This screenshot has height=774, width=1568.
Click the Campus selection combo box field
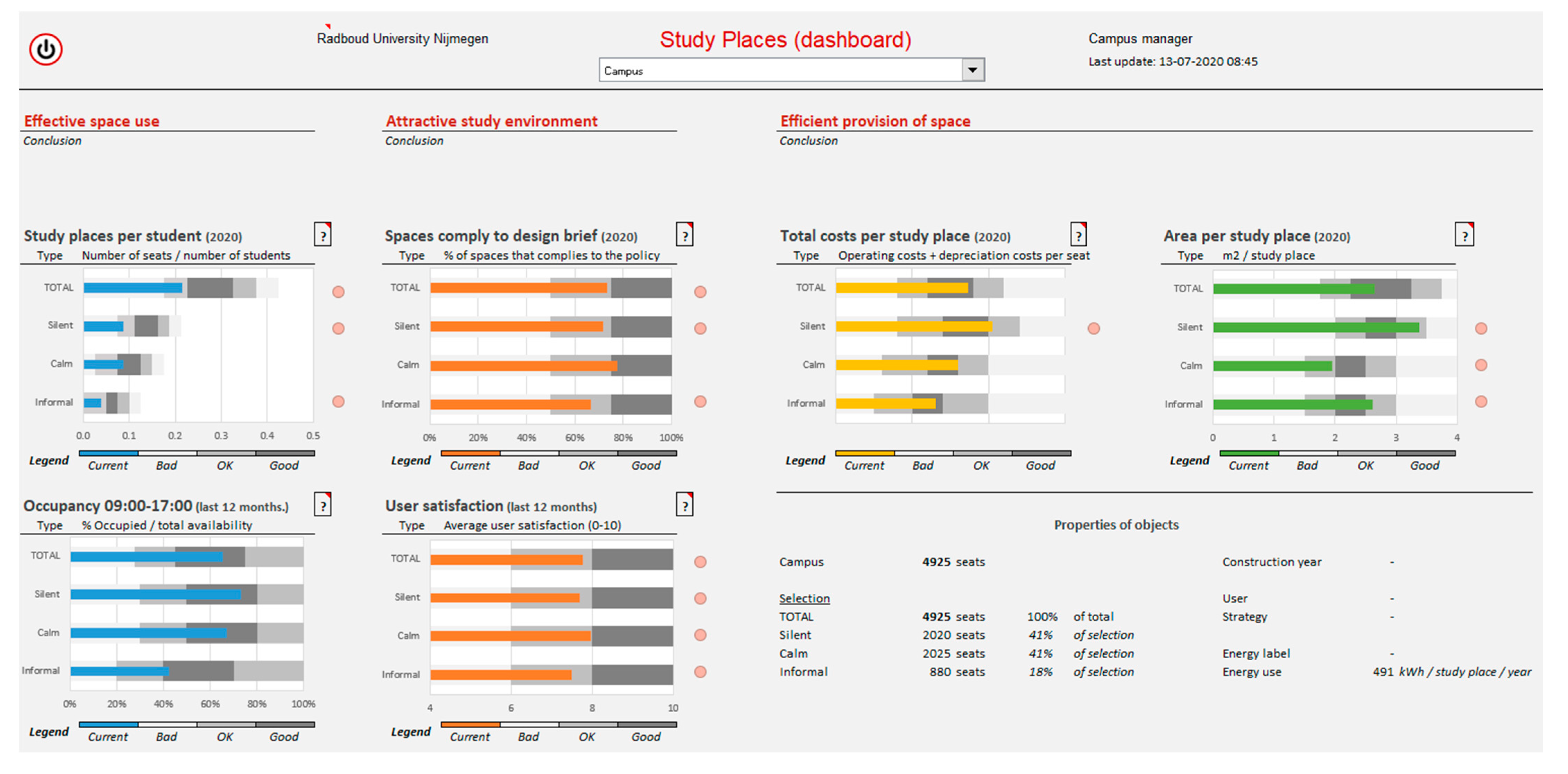(791, 70)
